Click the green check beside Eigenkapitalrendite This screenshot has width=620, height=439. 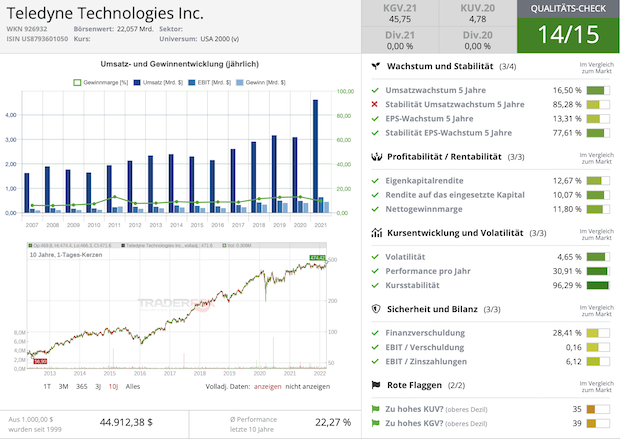[375, 181]
